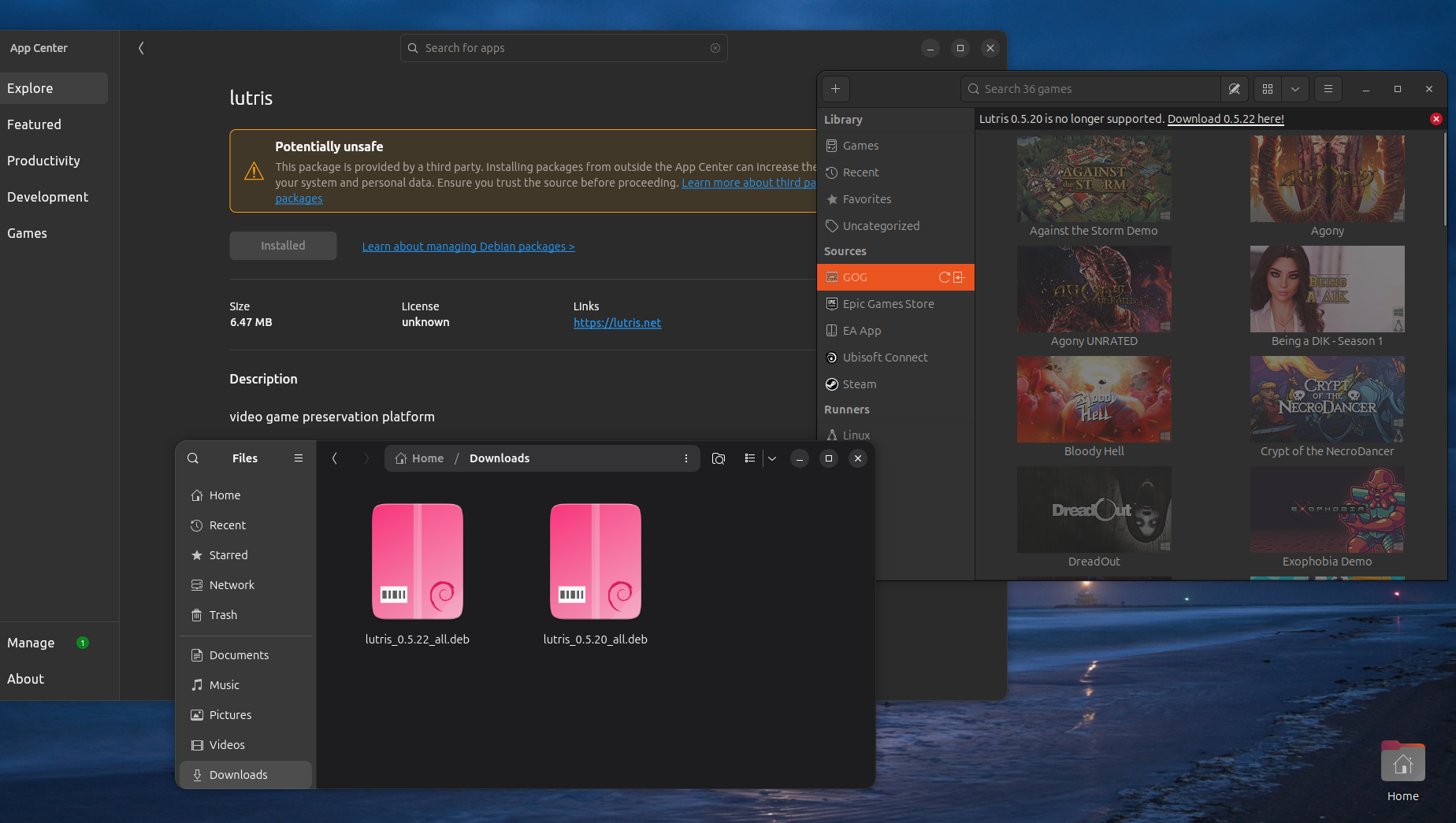The image size is (1456, 823).
Task: Clear the App Center search field
Action: click(x=715, y=48)
